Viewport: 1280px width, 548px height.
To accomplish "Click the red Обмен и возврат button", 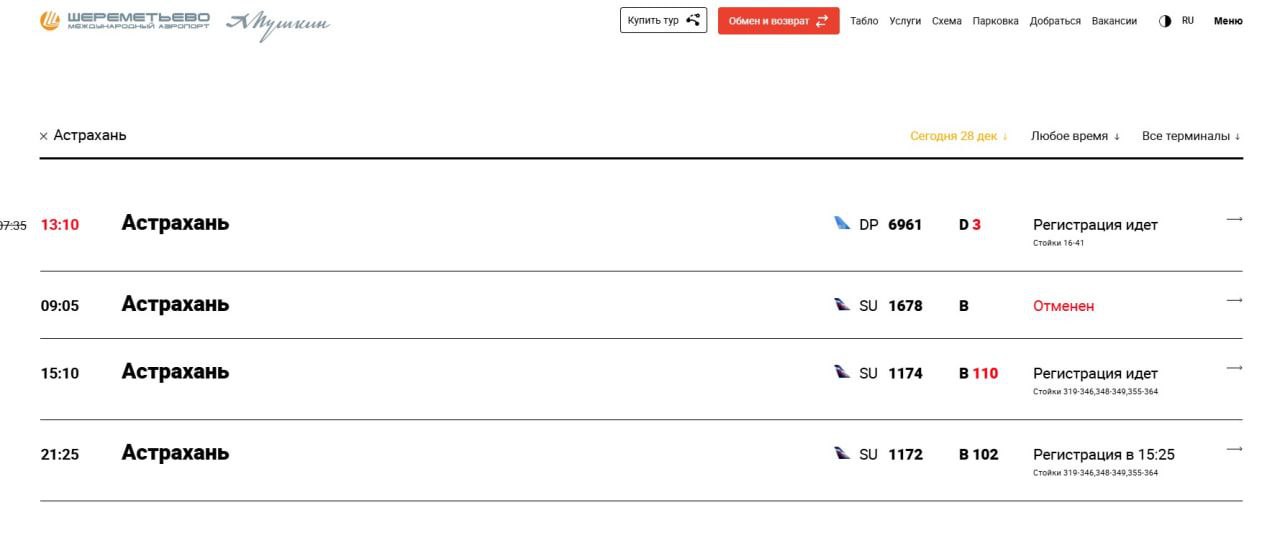I will pyautogui.click(x=778, y=21).
